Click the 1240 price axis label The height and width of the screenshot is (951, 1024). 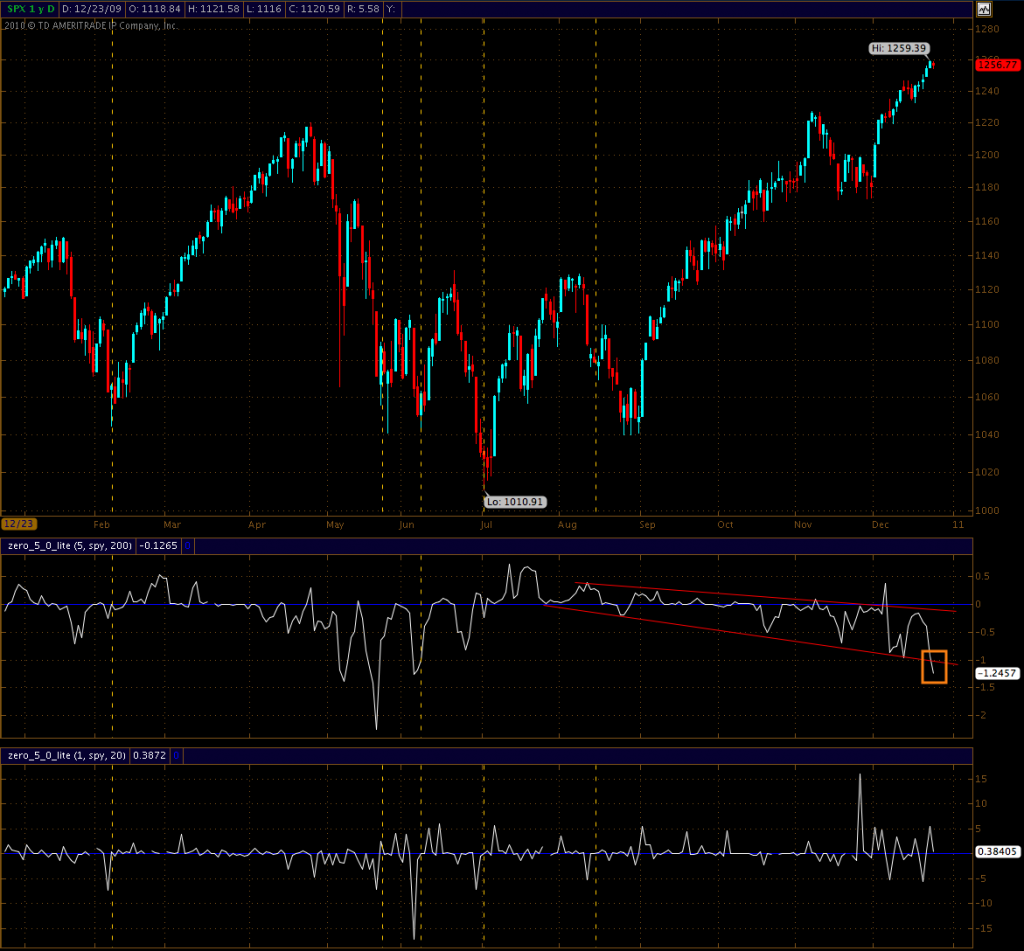point(987,91)
